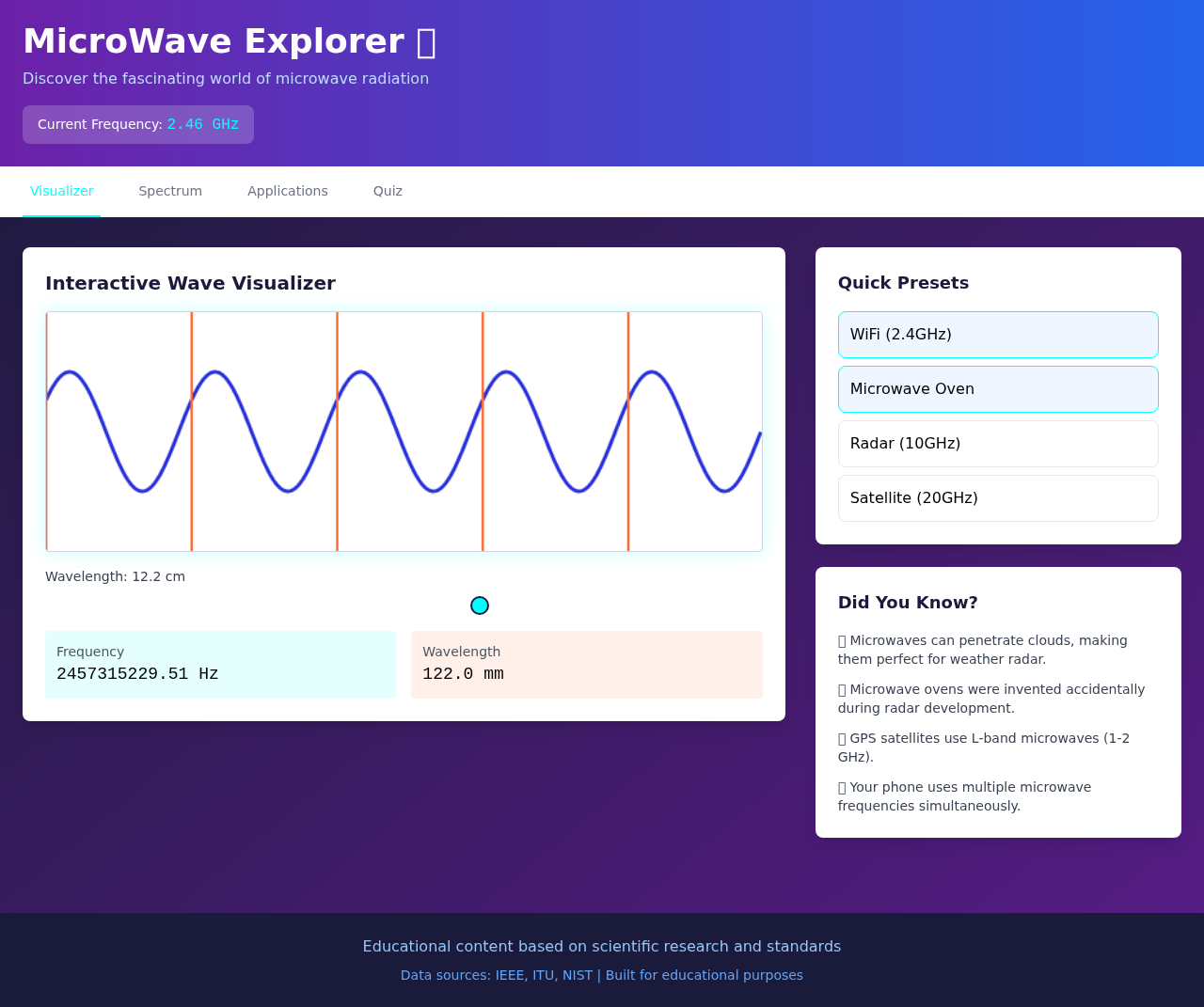Return to the Visualizer tab
The image size is (1204, 1007).
click(62, 190)
